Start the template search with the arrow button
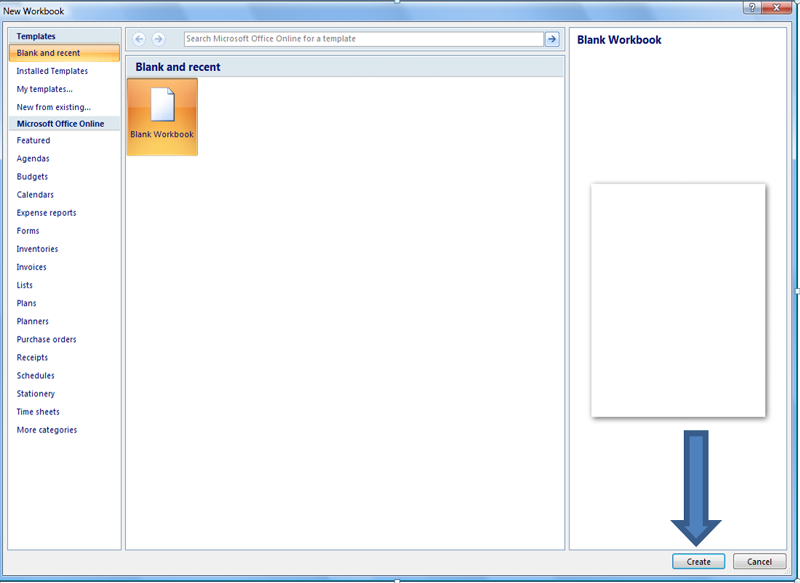The width and height of the screenshot is (800, 583). (x=552, y=39)
